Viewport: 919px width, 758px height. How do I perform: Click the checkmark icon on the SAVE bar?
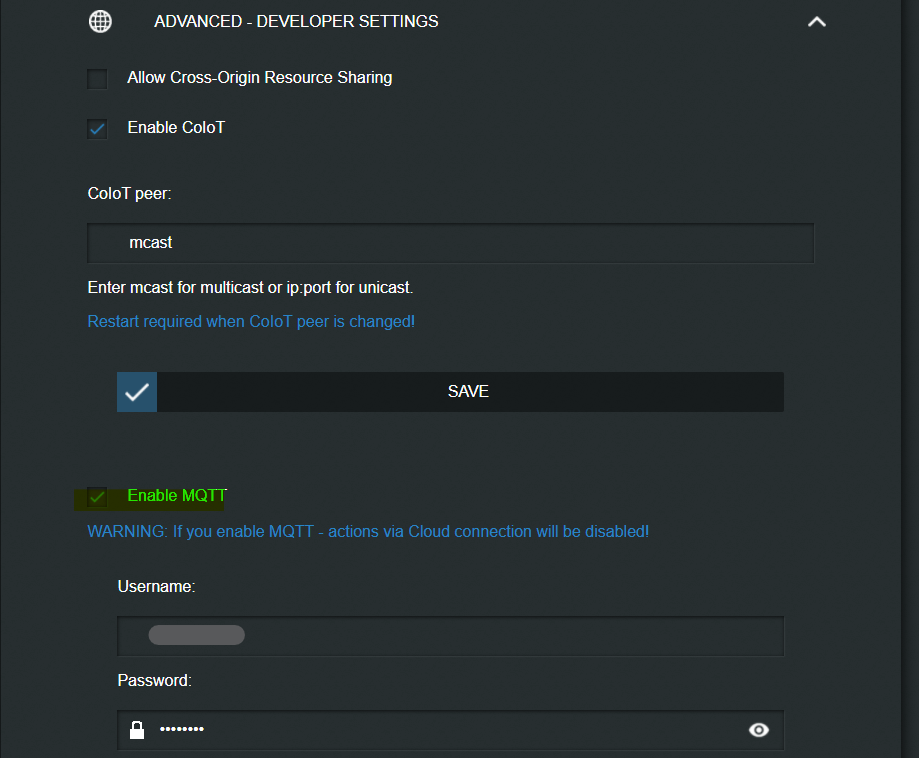click(137, 392)
